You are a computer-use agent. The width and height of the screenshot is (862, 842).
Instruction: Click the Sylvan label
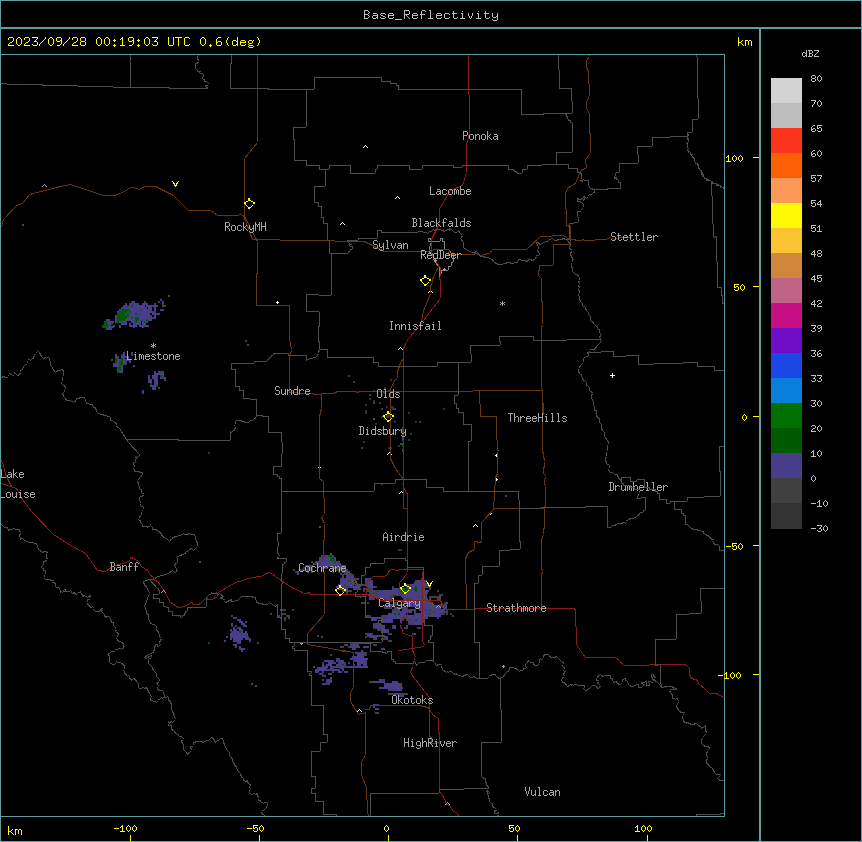pos(390,245)
